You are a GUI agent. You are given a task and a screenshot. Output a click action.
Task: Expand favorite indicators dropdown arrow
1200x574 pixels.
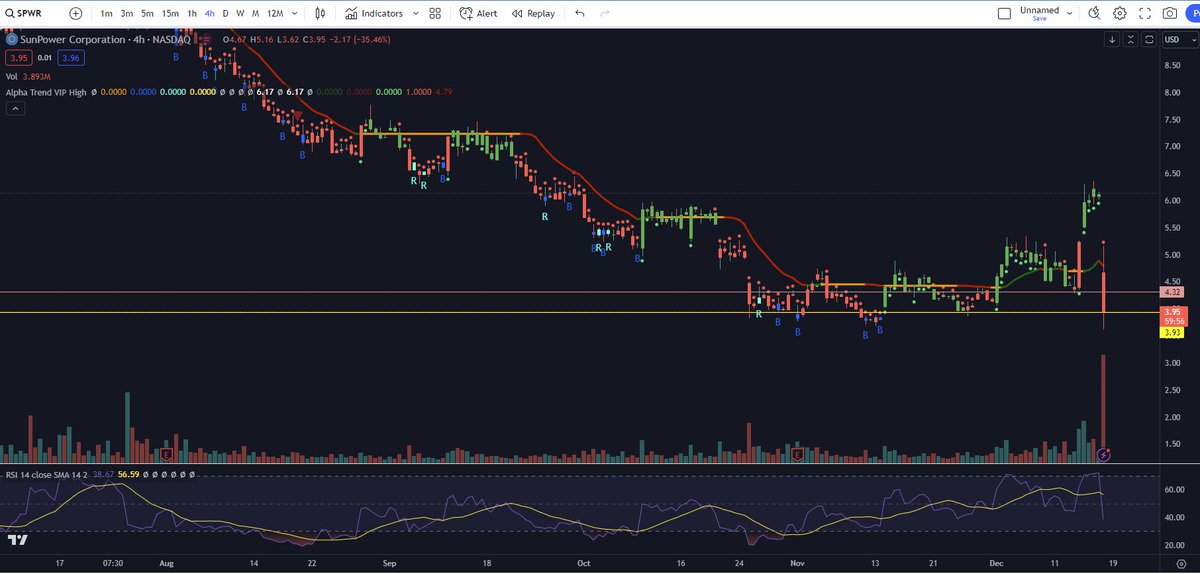click(414, 14)
